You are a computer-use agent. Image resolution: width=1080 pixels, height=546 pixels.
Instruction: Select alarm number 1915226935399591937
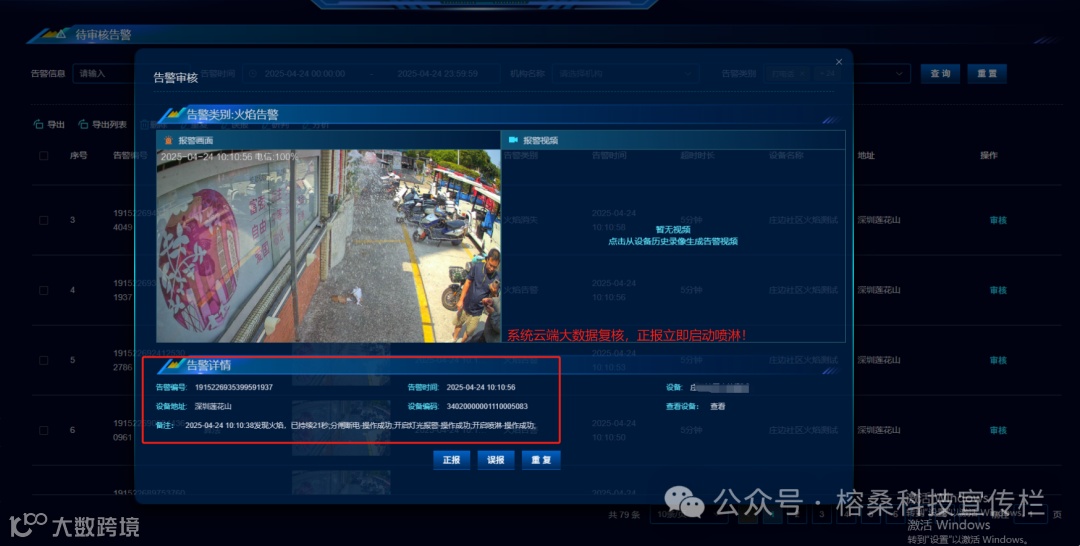[x=233, y=388]
